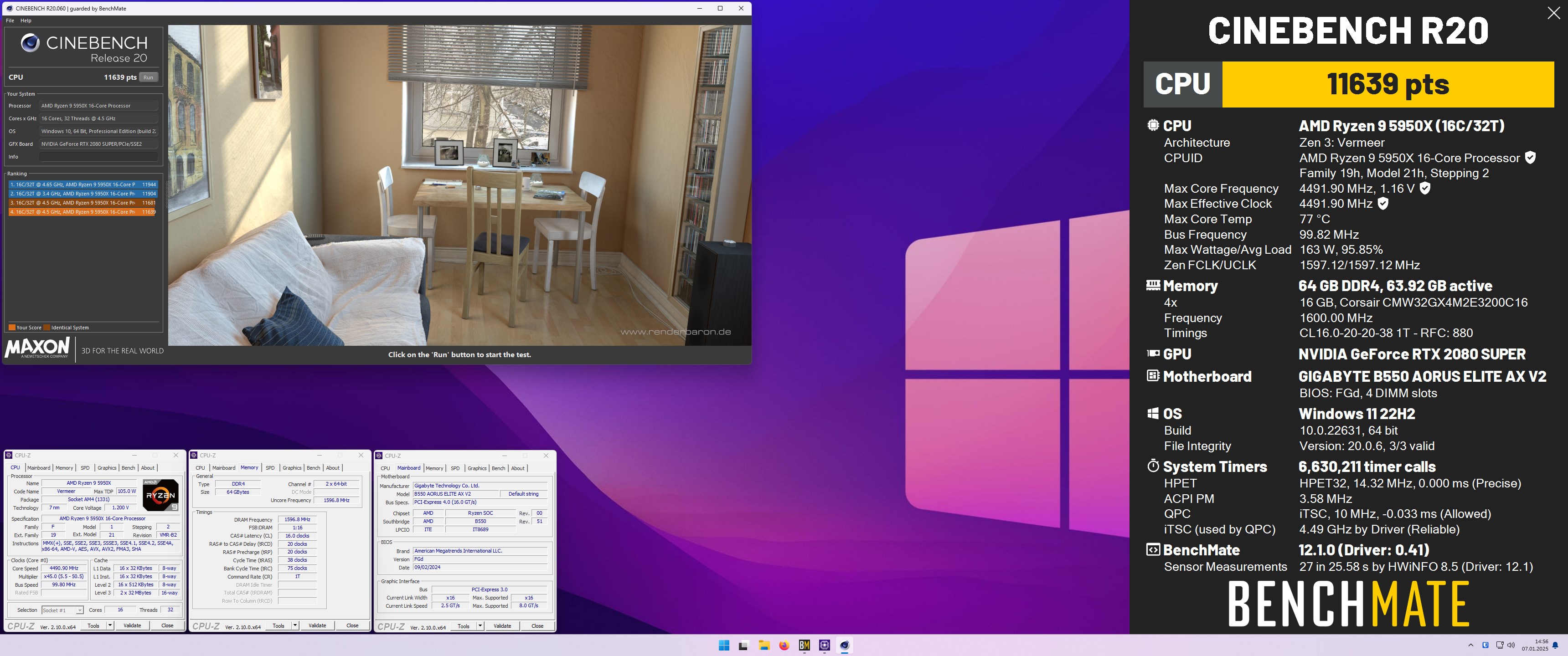
Task: Click Close button in Mainboard CPU-Z window
Action: [537, 626]
